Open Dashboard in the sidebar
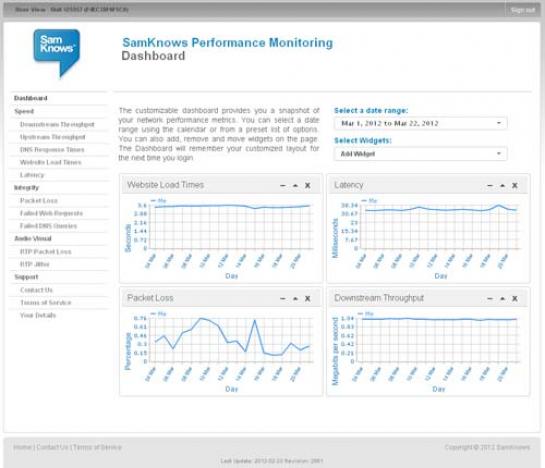545x468 pixels. point(31,98)
